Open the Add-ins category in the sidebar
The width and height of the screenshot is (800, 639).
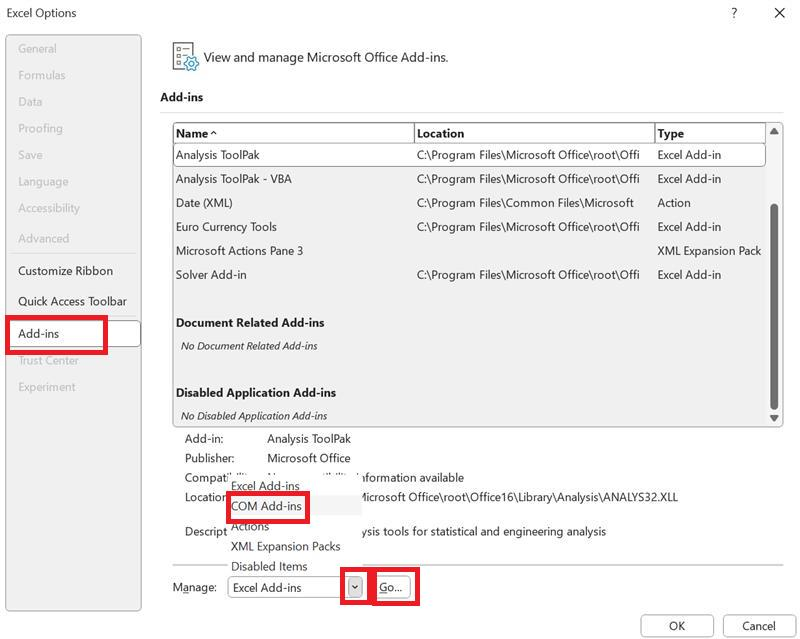[x=41, y=331]
